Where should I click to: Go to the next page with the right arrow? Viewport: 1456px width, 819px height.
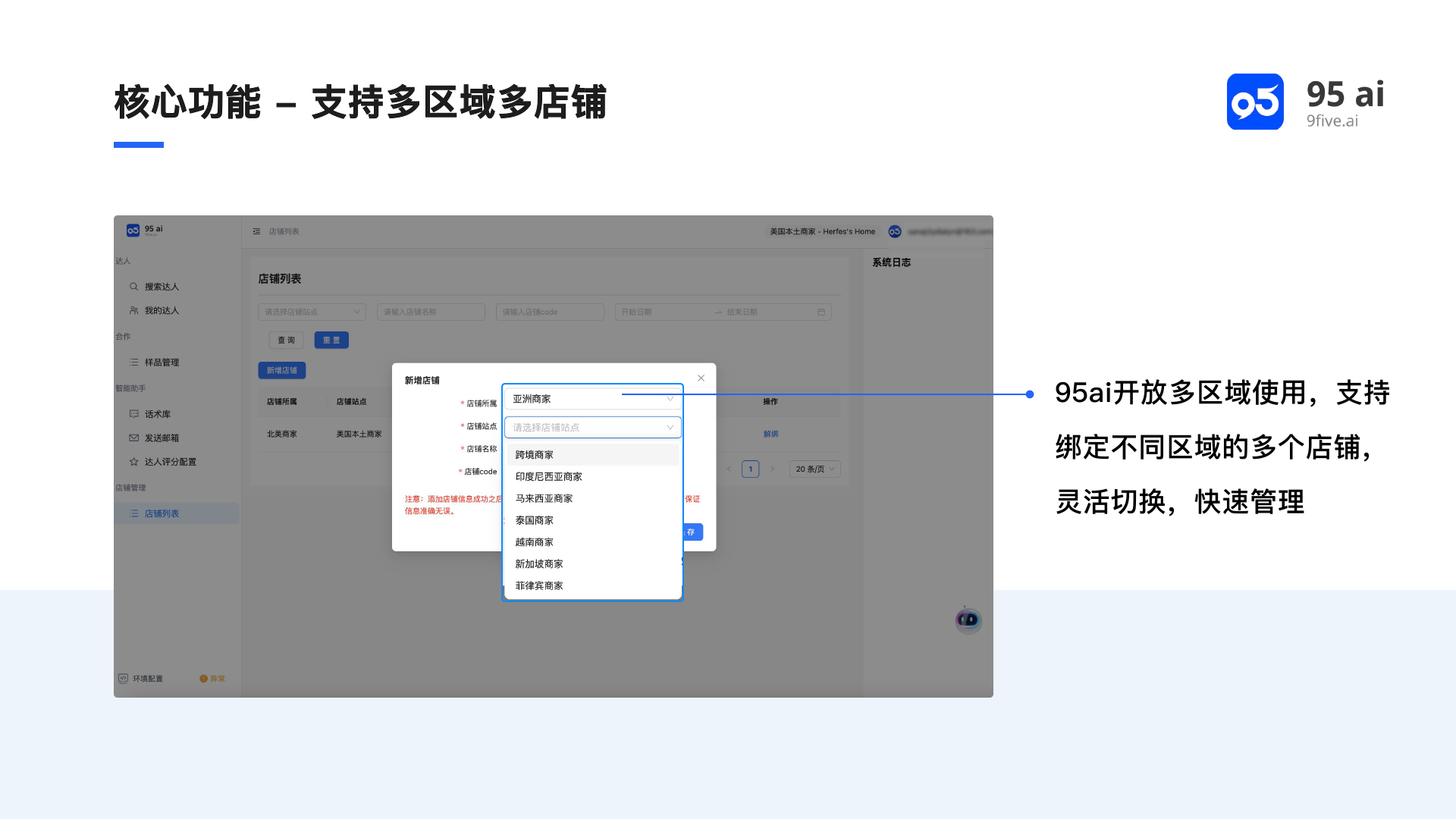772,469
